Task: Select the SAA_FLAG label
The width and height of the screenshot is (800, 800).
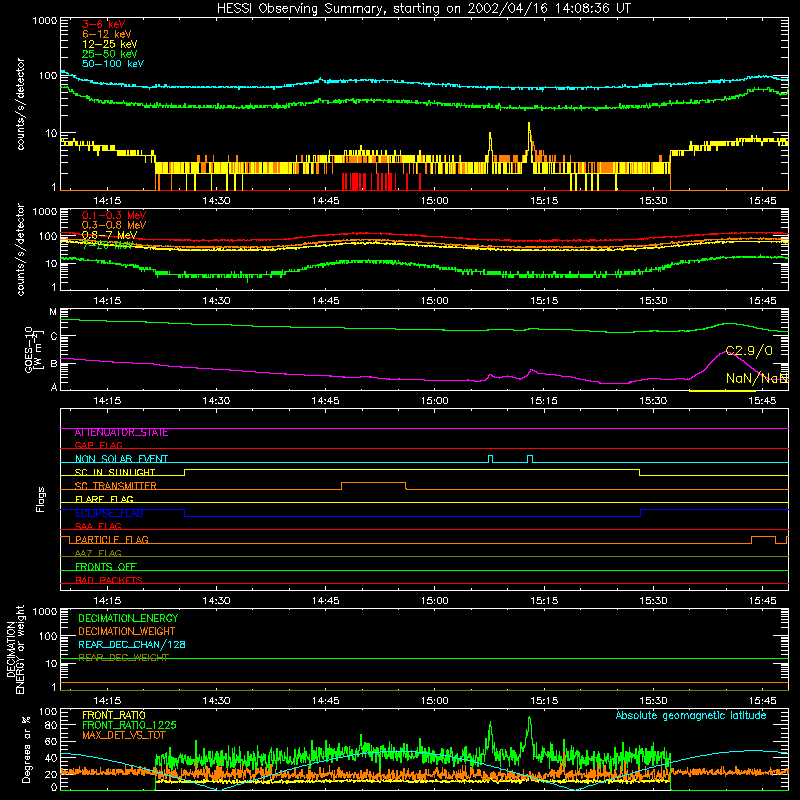Action: click(98, 527)
